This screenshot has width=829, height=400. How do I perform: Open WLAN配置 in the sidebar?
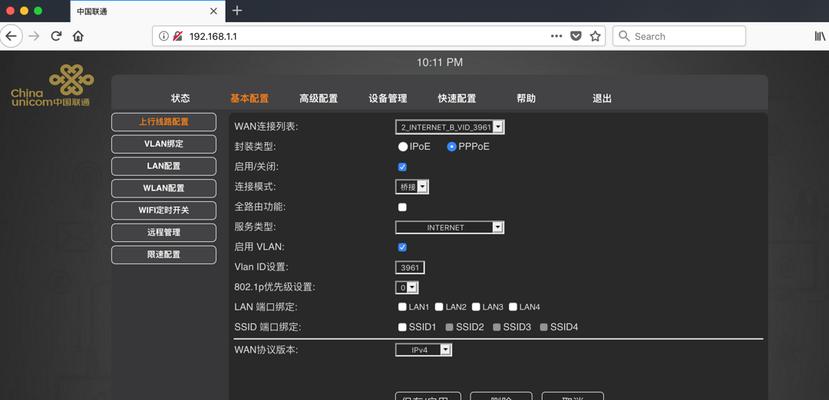tap(164, 188)
